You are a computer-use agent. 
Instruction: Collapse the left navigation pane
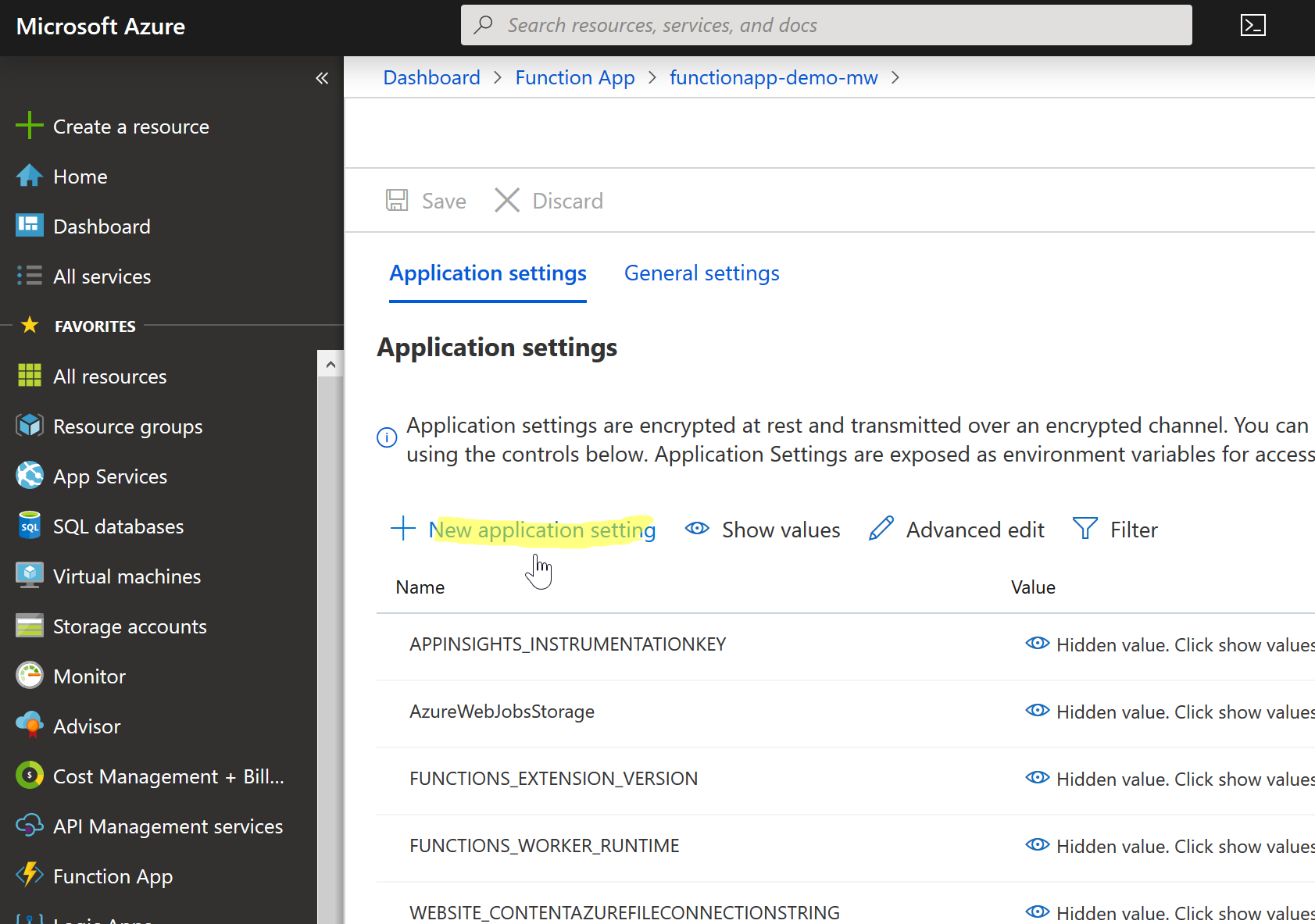point(322,77)
